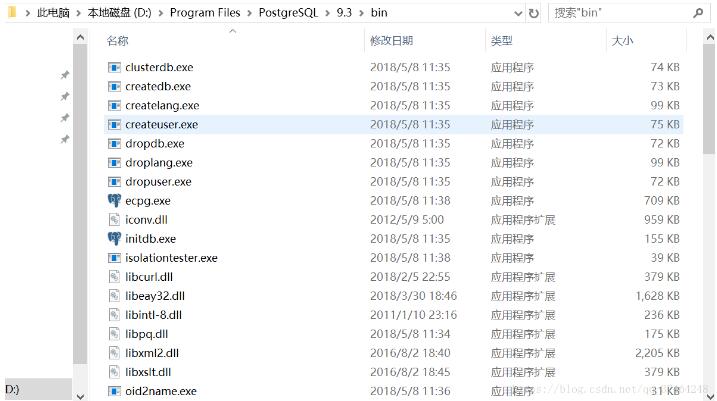Click the createlang.exe file icon
717x401 pixels.
(114, 106)
